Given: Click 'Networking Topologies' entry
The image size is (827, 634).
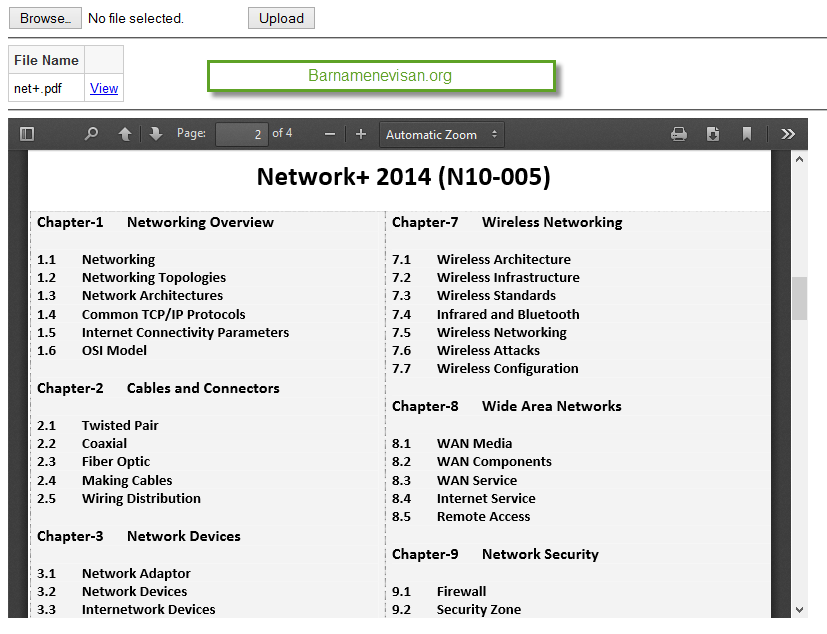Looking at the screenshot, I should (x=153, y=277).
